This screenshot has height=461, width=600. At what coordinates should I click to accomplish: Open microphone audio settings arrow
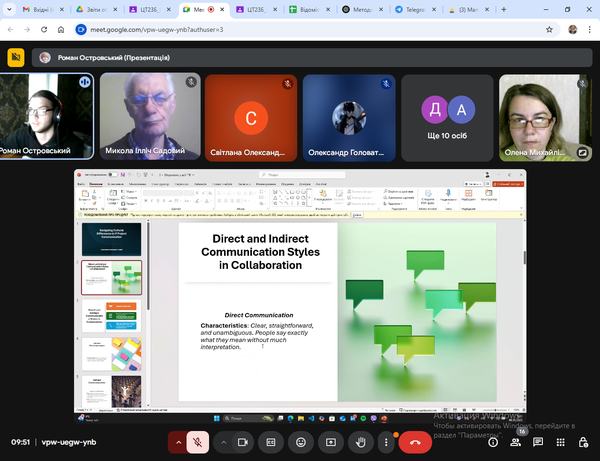(179, 441)
